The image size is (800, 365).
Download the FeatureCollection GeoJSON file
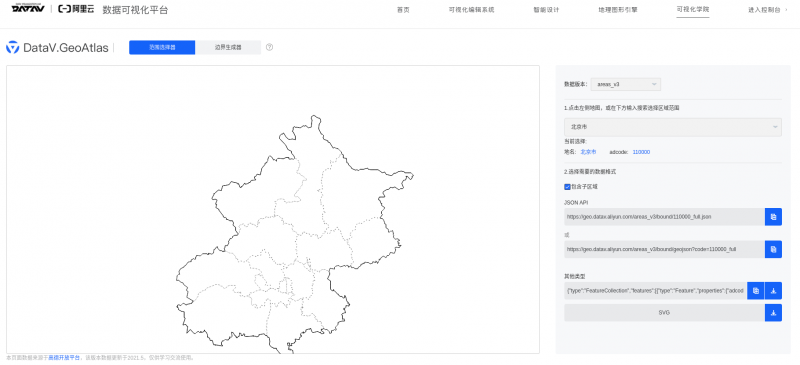[773, 290]
